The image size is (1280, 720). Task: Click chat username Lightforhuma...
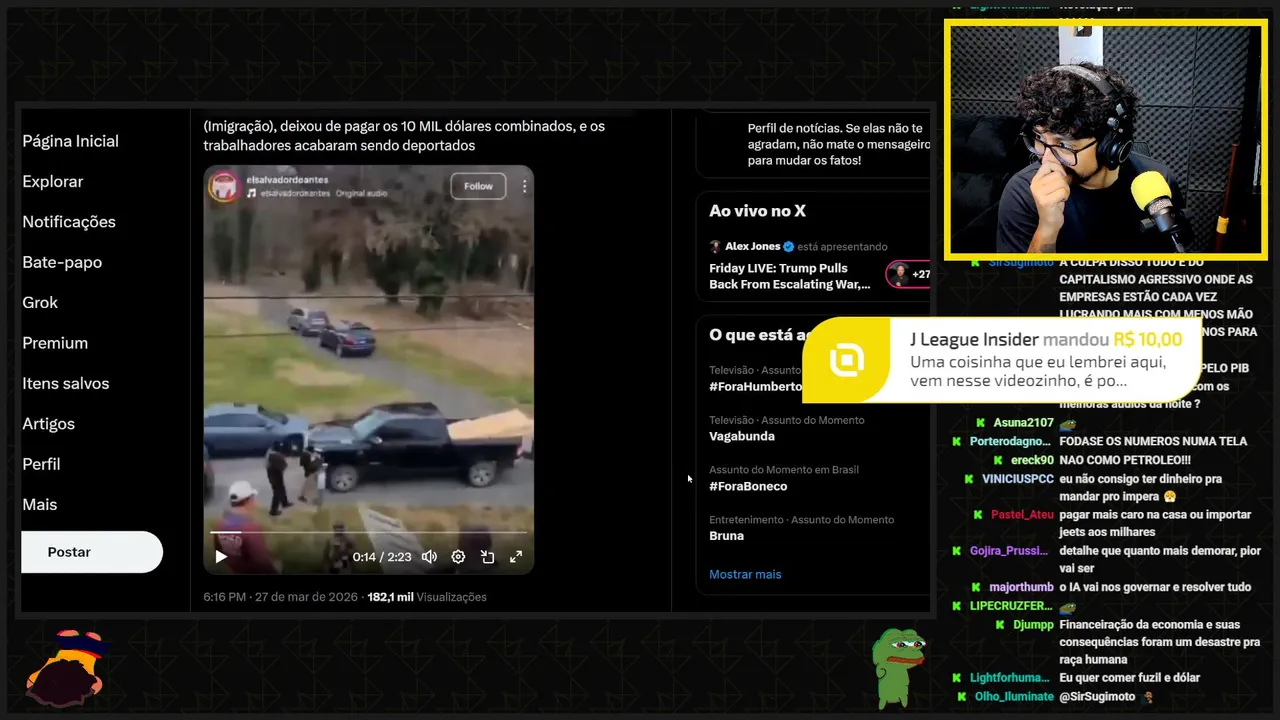pyautogui.click(x=1011, y=678)
